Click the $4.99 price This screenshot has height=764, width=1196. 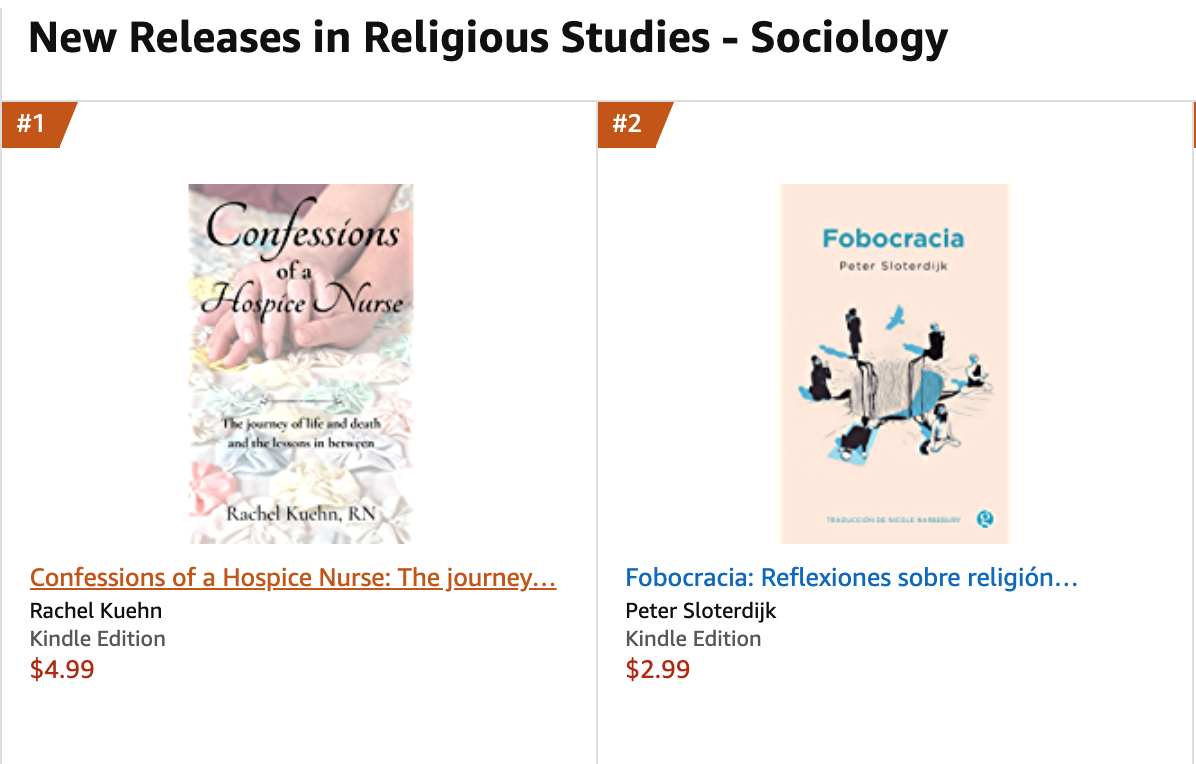[x=62, y=669]
